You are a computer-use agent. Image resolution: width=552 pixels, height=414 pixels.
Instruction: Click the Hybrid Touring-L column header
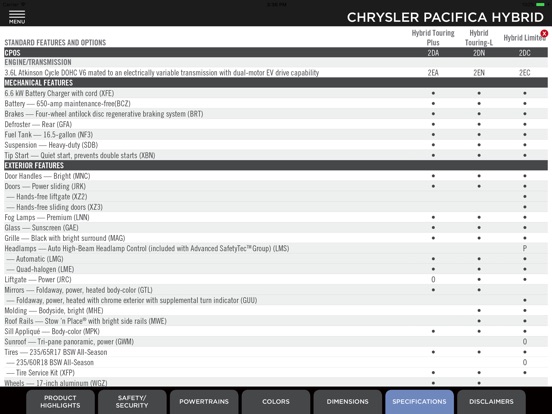[x=479, y=38]
